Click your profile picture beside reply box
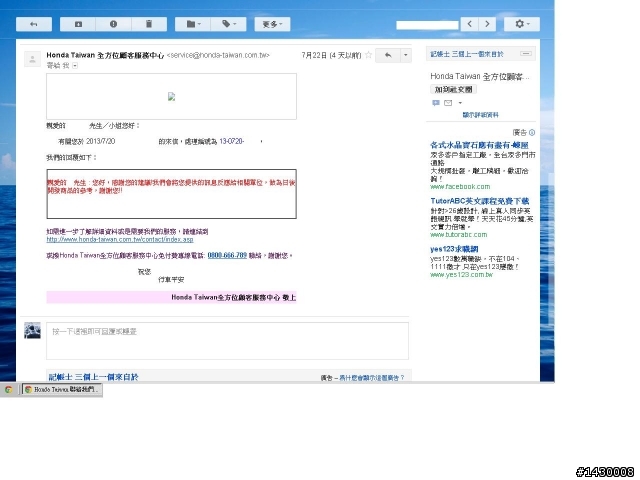 (32, 330)
